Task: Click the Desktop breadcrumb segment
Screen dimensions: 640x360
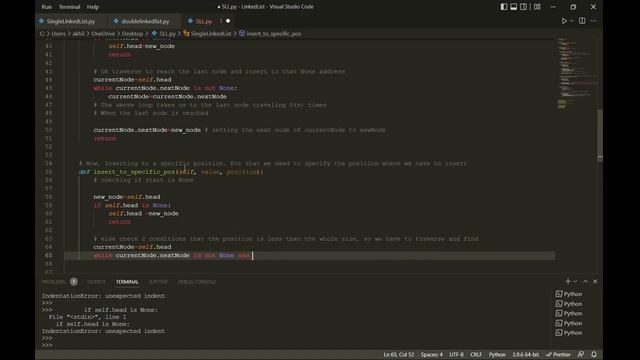Action: pyautogui.click(x=133, y=34)
